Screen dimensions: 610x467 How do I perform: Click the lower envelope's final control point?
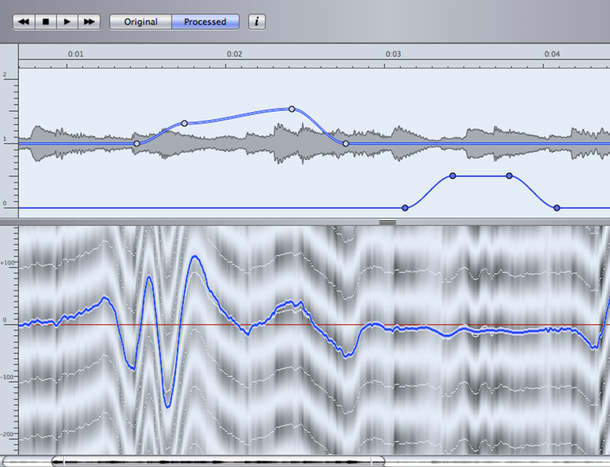click(556, 208)
